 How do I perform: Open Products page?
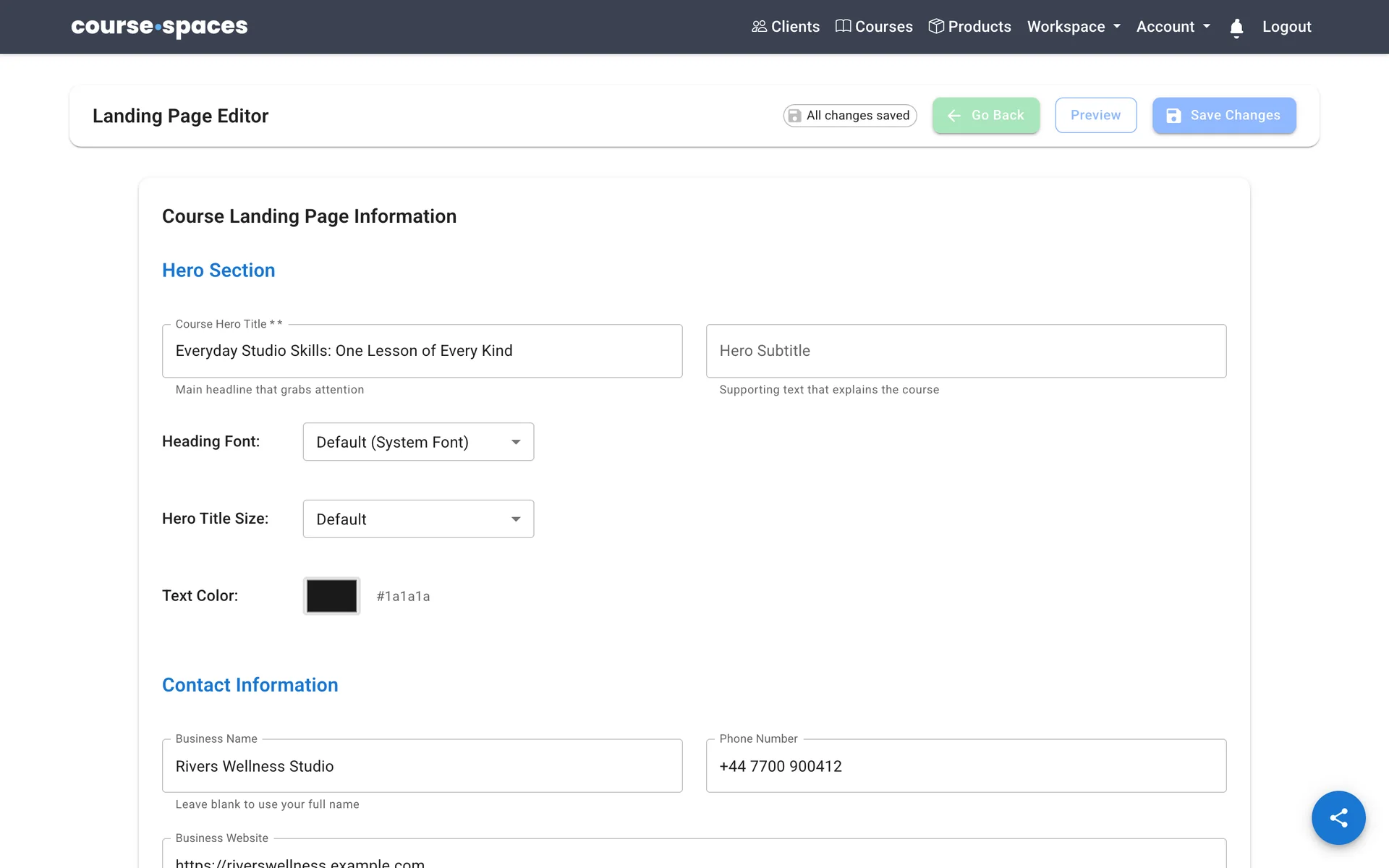[969, 27]
